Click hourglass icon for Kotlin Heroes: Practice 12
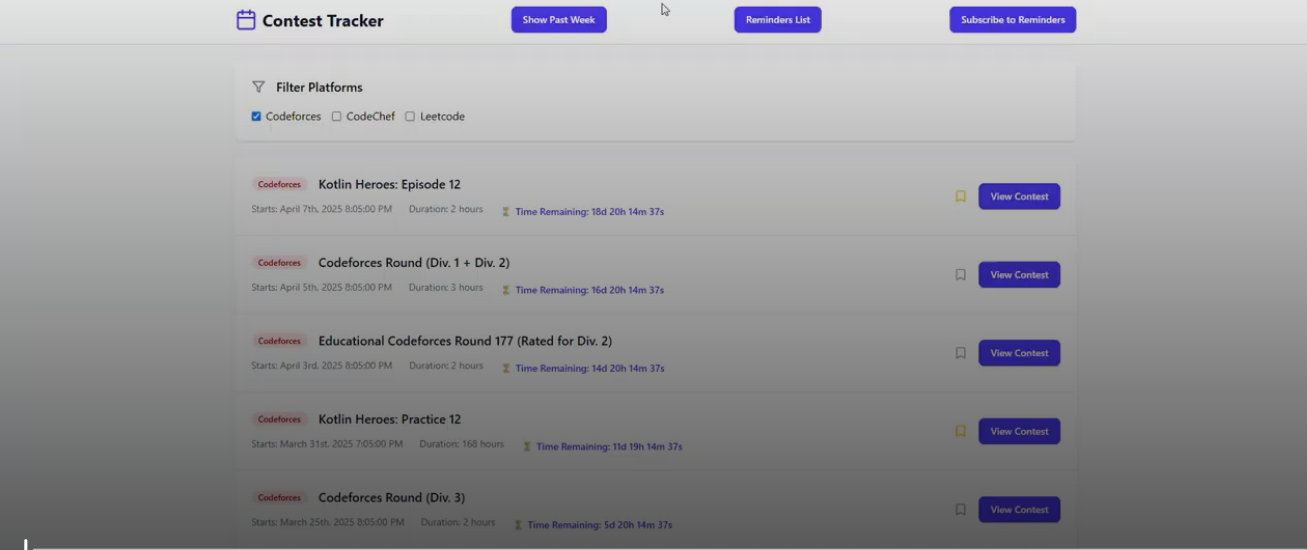The width and height of the screenshot is (1307, 550). pos(527,447)
